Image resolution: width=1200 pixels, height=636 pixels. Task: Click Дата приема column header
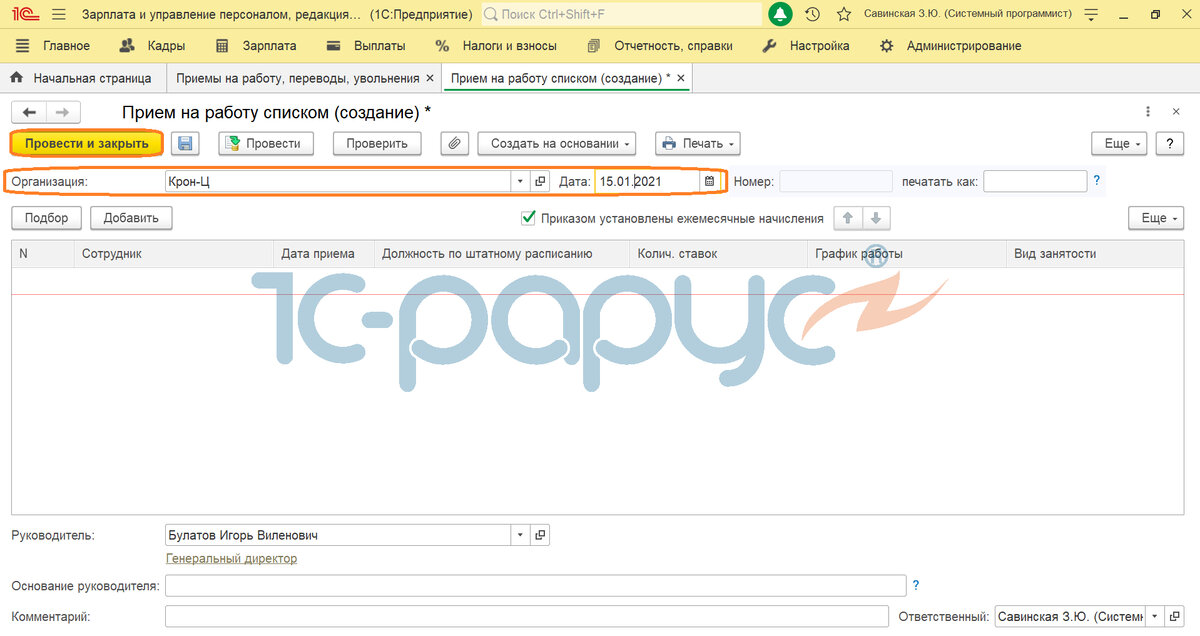point(324,254)
